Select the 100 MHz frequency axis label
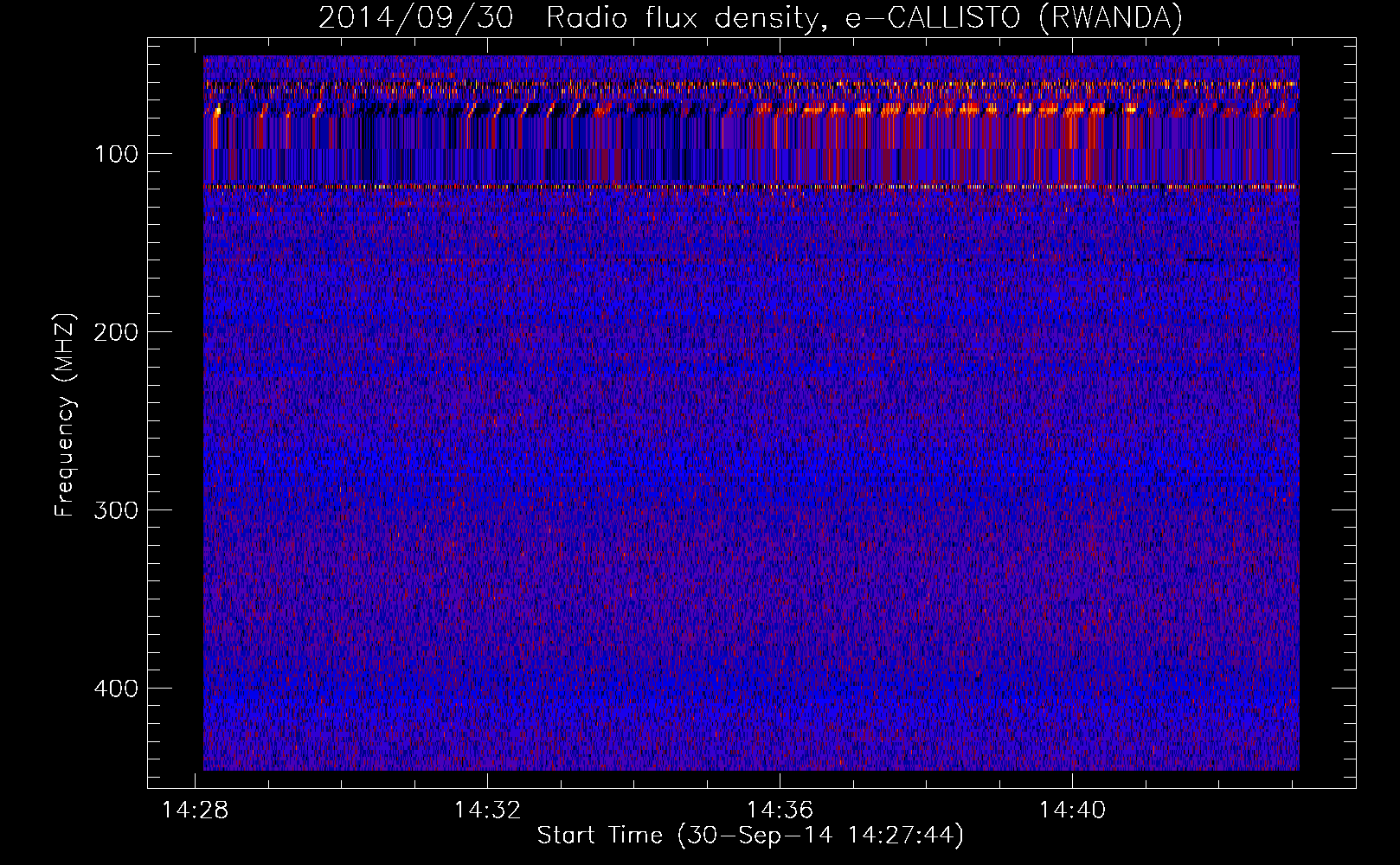This screenshot has width=1400, height=865. click(x=117, y=154)
